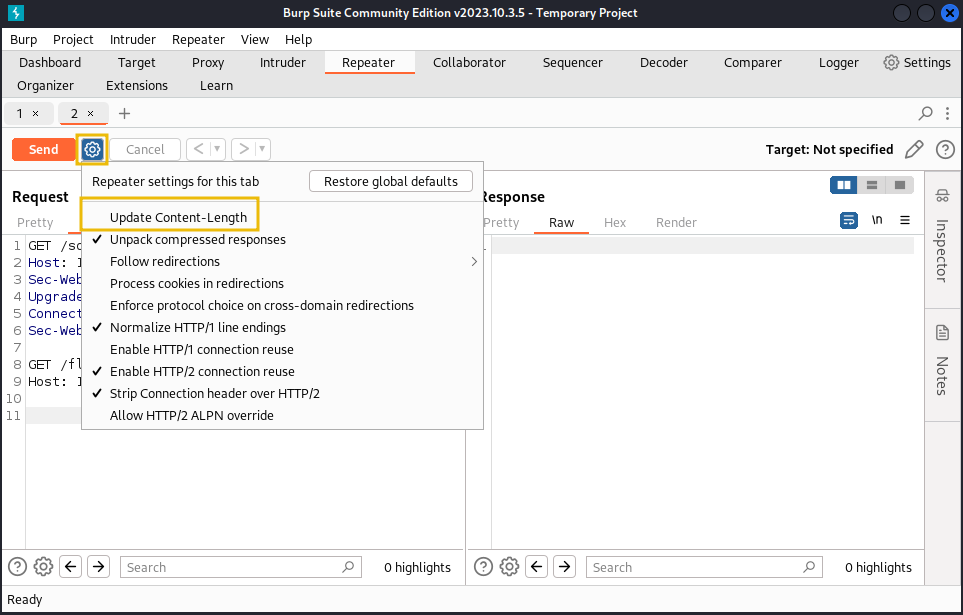Open history back dropdown arrow

coord(217,149)
